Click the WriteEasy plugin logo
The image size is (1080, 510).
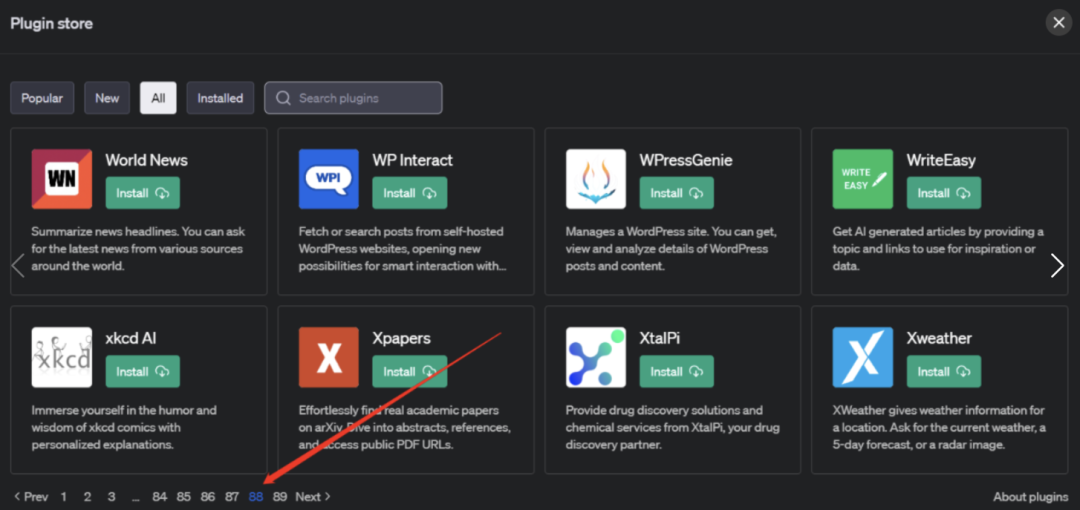(x=862, y=178)
